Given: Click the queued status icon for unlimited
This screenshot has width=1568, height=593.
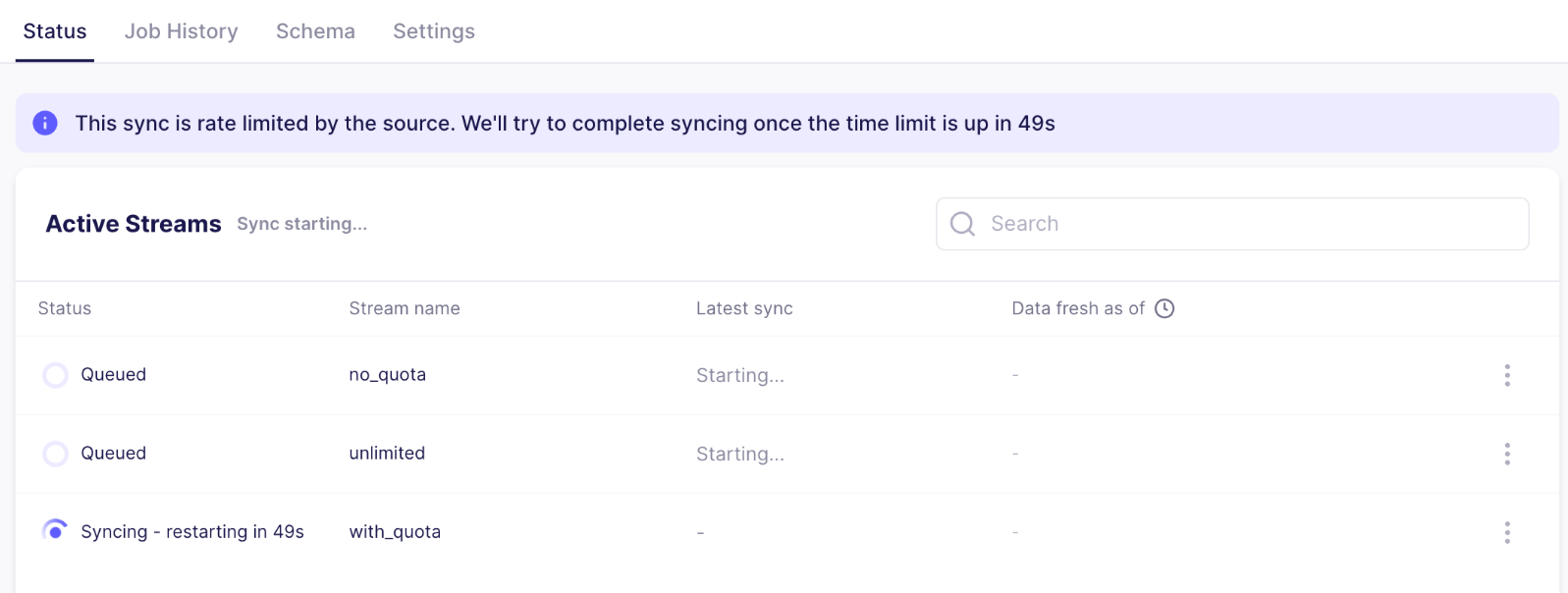Looking at the screenshot, I should click(x=56, y=454).
